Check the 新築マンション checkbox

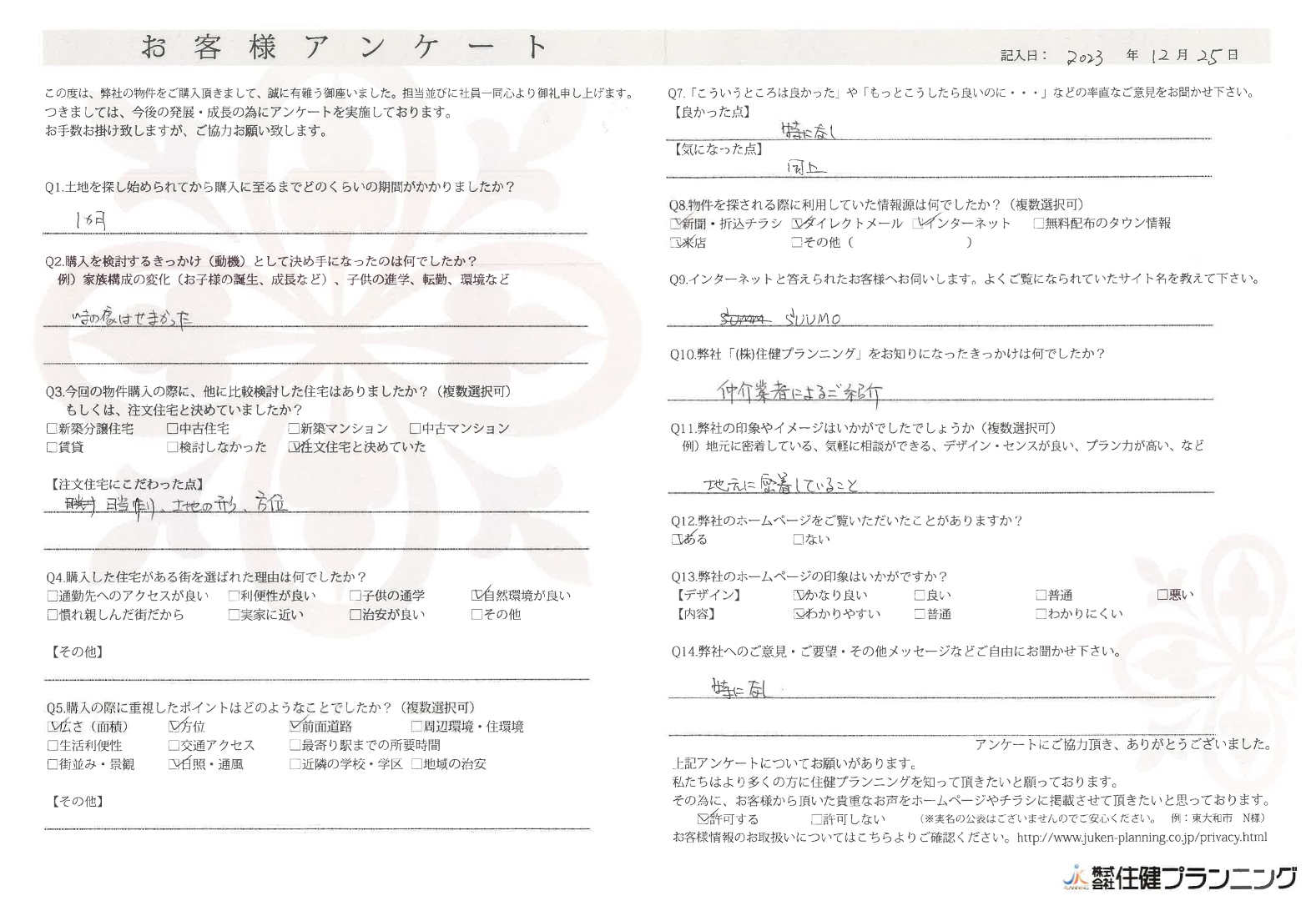coord(295,429)
